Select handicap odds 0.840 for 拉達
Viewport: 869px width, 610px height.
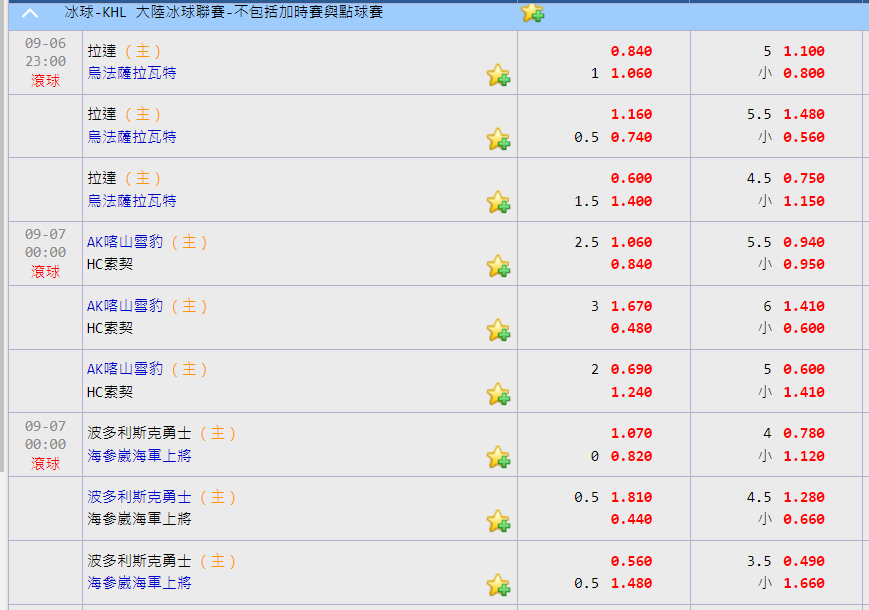(631, 51)
